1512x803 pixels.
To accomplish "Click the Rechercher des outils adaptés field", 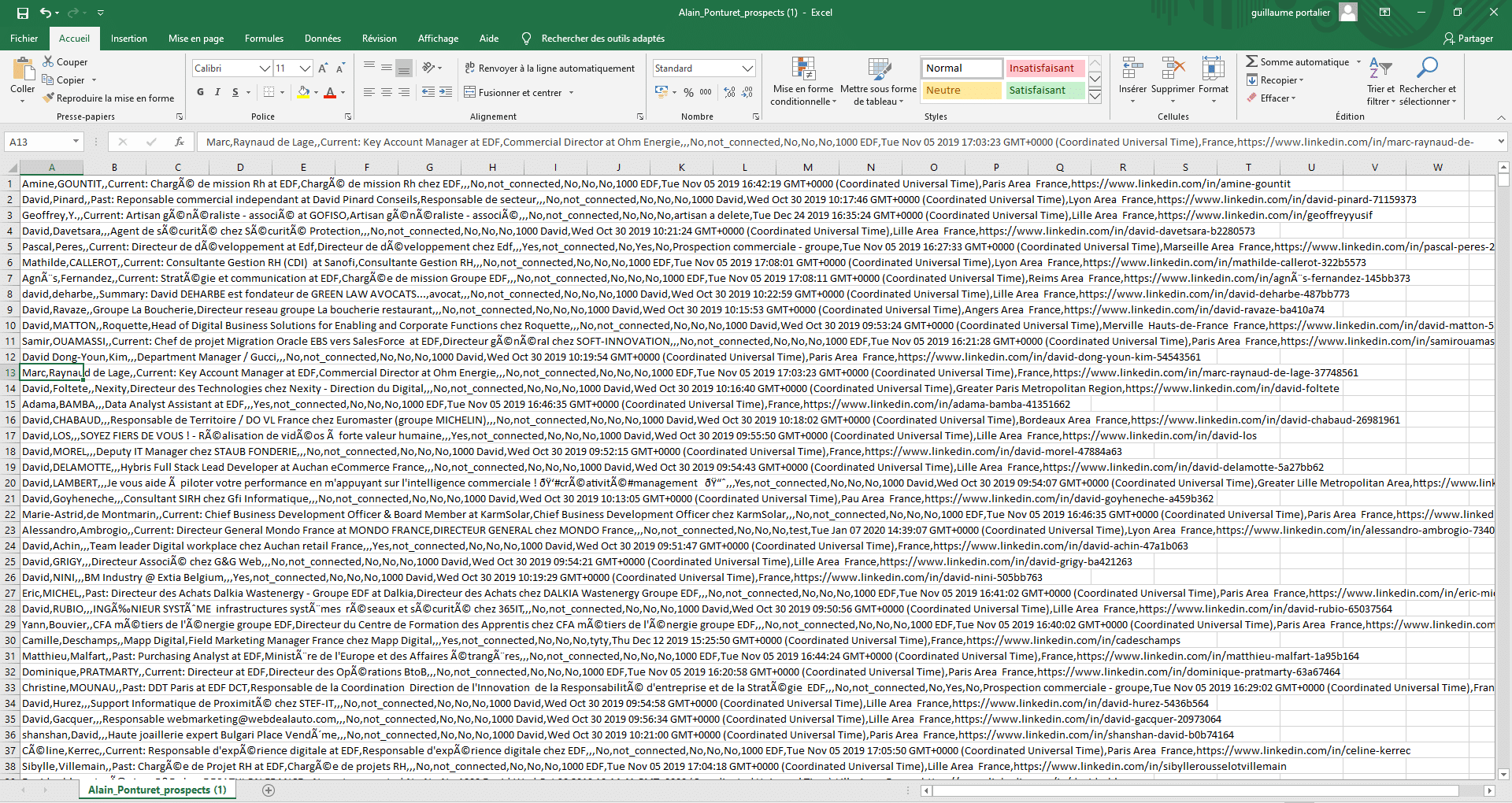I will [x=602, y=39].
